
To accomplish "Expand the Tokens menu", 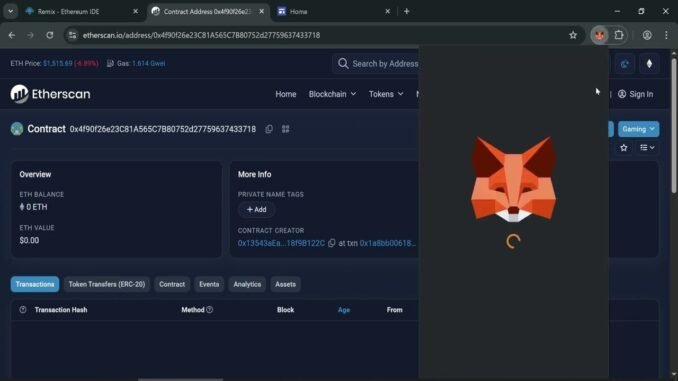I will coord(386,94).
